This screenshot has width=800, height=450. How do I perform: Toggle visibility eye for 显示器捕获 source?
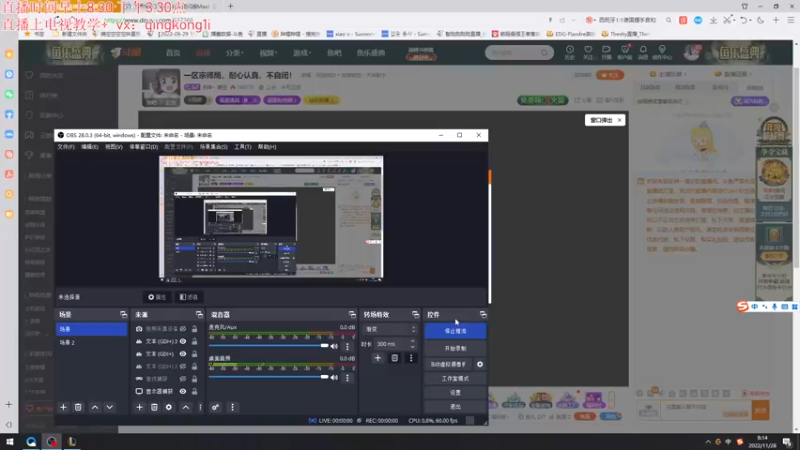183,391
